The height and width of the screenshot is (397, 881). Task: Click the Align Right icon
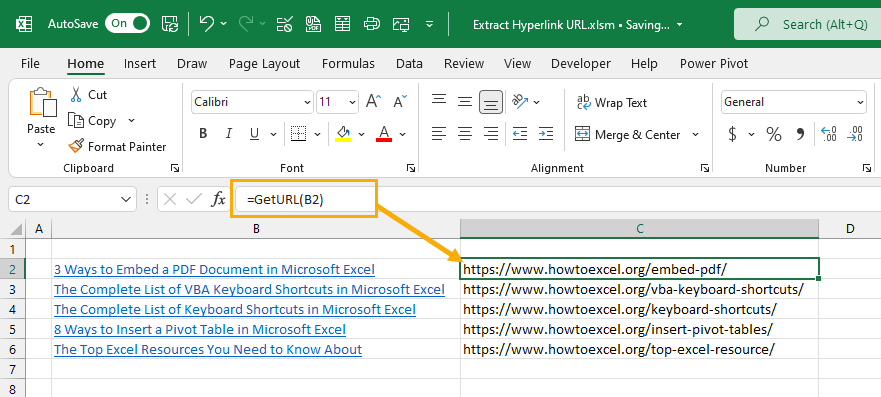coord(491,134)
